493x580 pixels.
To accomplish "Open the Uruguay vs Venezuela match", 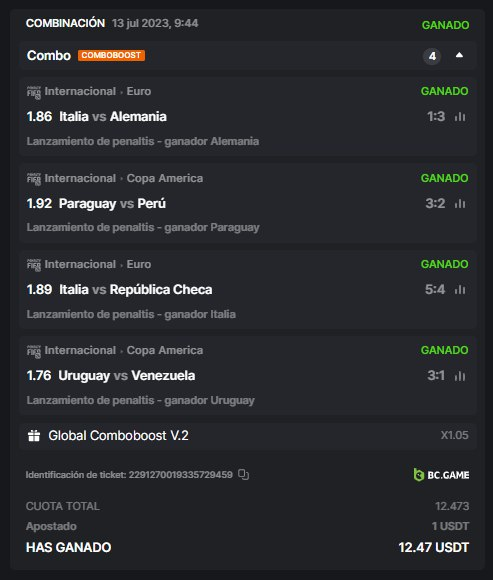I will click(x=127, y=376).
